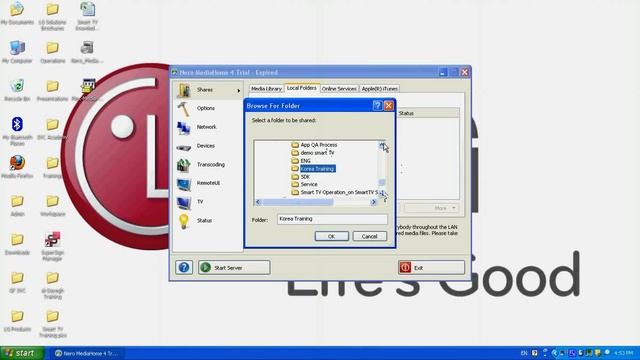Screen dimensions: 640x360
Task: Click the Nero help question-mark icon
Action: pyautogui.click(x=184, y=267)
